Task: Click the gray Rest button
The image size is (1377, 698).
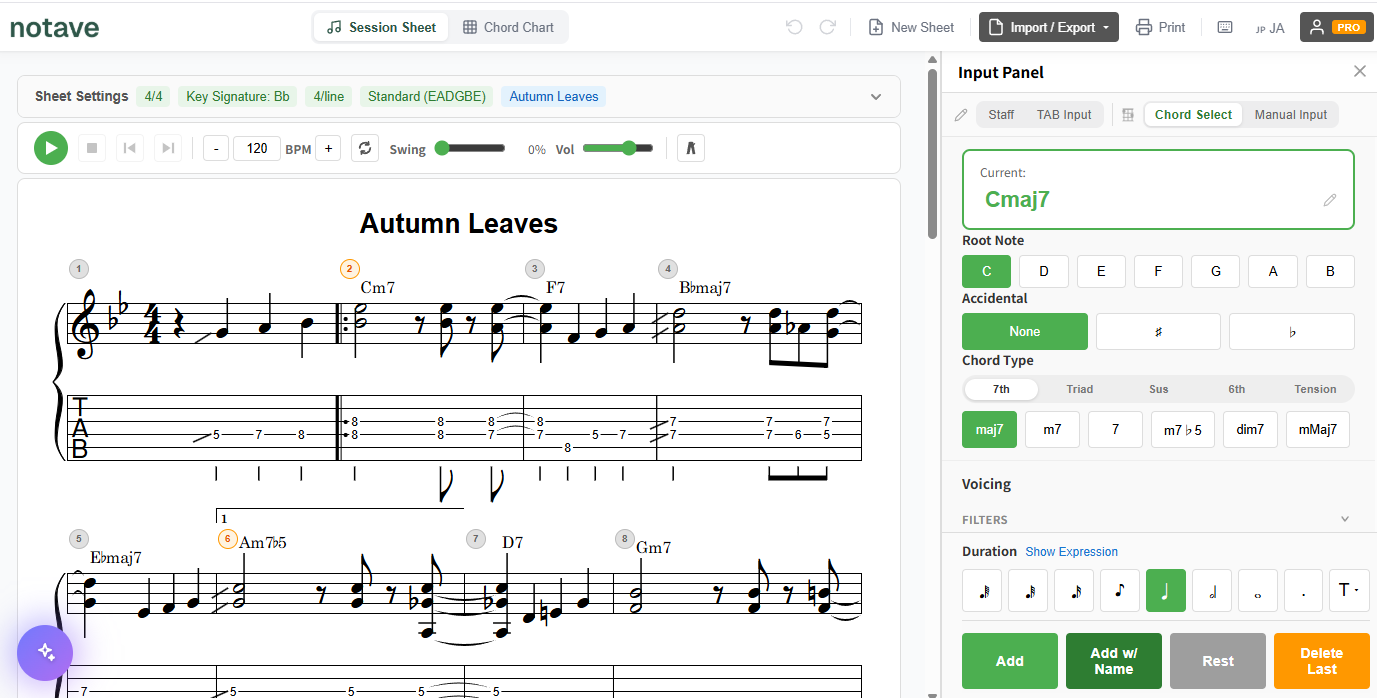Action: coord(1218,661)
